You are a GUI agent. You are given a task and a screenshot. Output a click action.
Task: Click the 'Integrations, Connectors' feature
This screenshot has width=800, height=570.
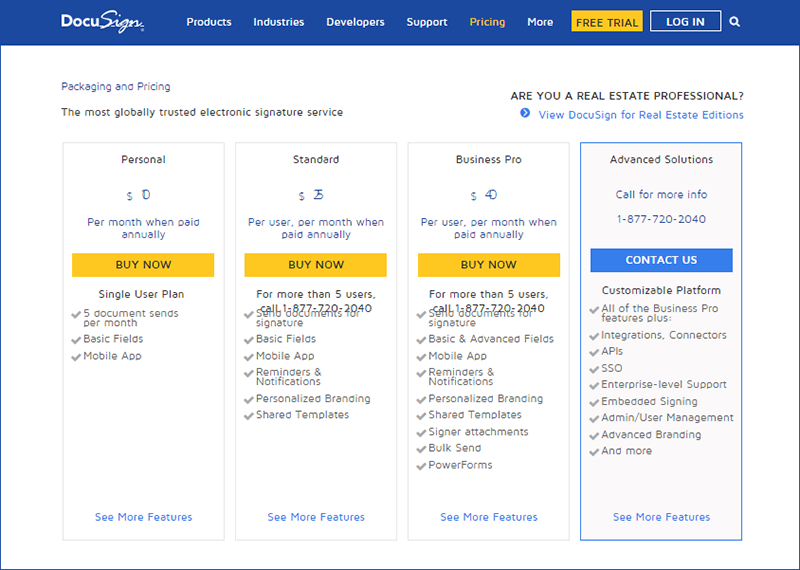pyautogui.click(x=664, y=335)
